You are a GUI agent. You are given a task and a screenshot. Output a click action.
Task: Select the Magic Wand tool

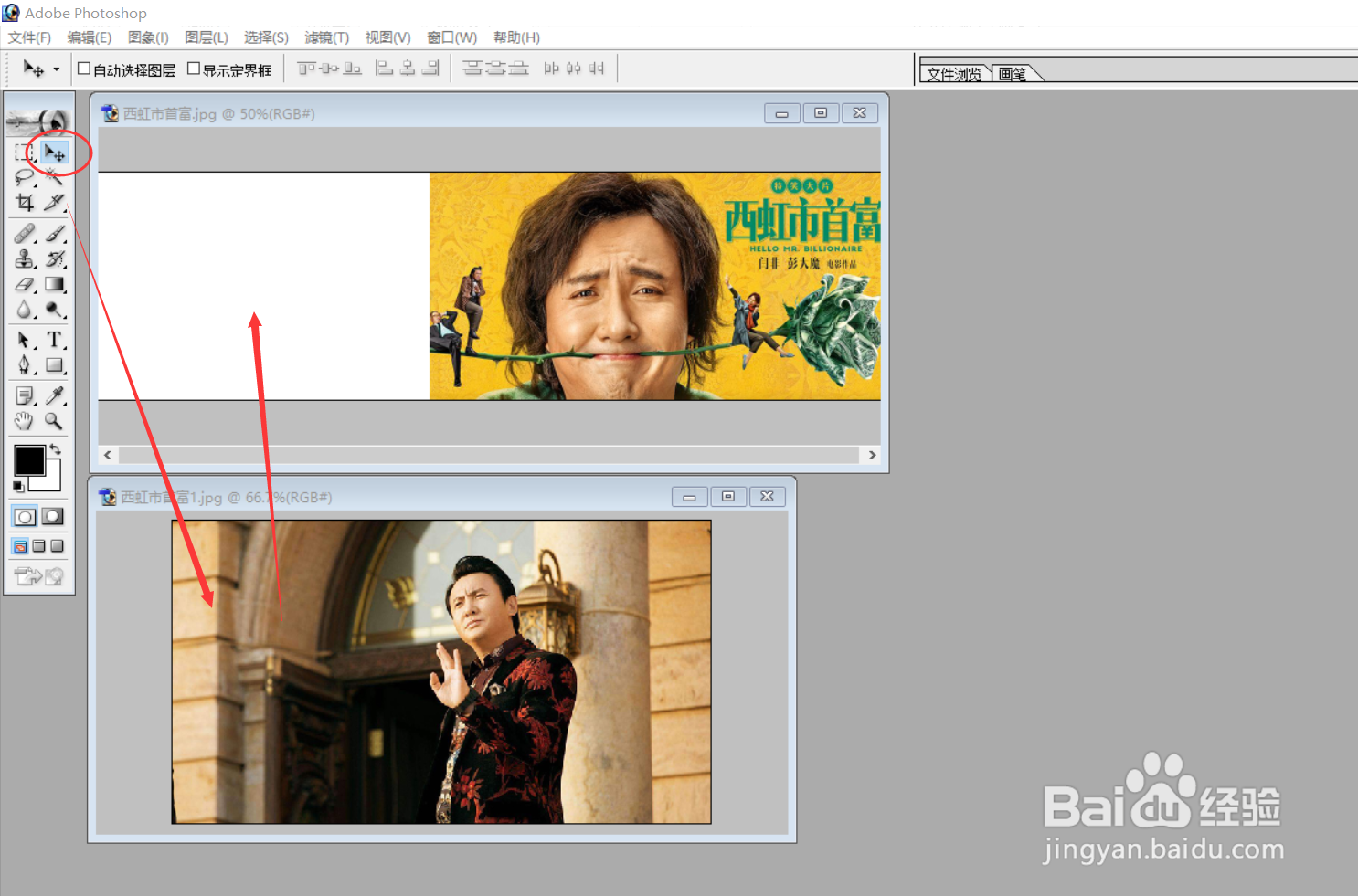54,177
